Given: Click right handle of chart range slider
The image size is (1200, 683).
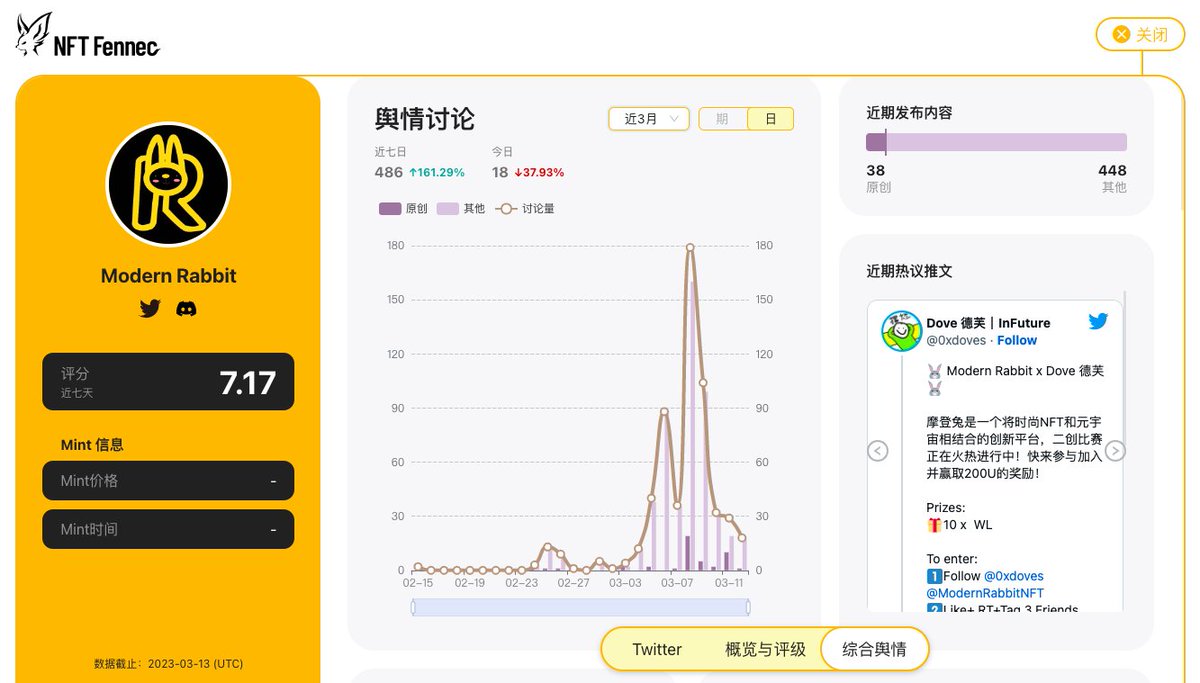Looking at the screenshot, I should coord(748,607).
